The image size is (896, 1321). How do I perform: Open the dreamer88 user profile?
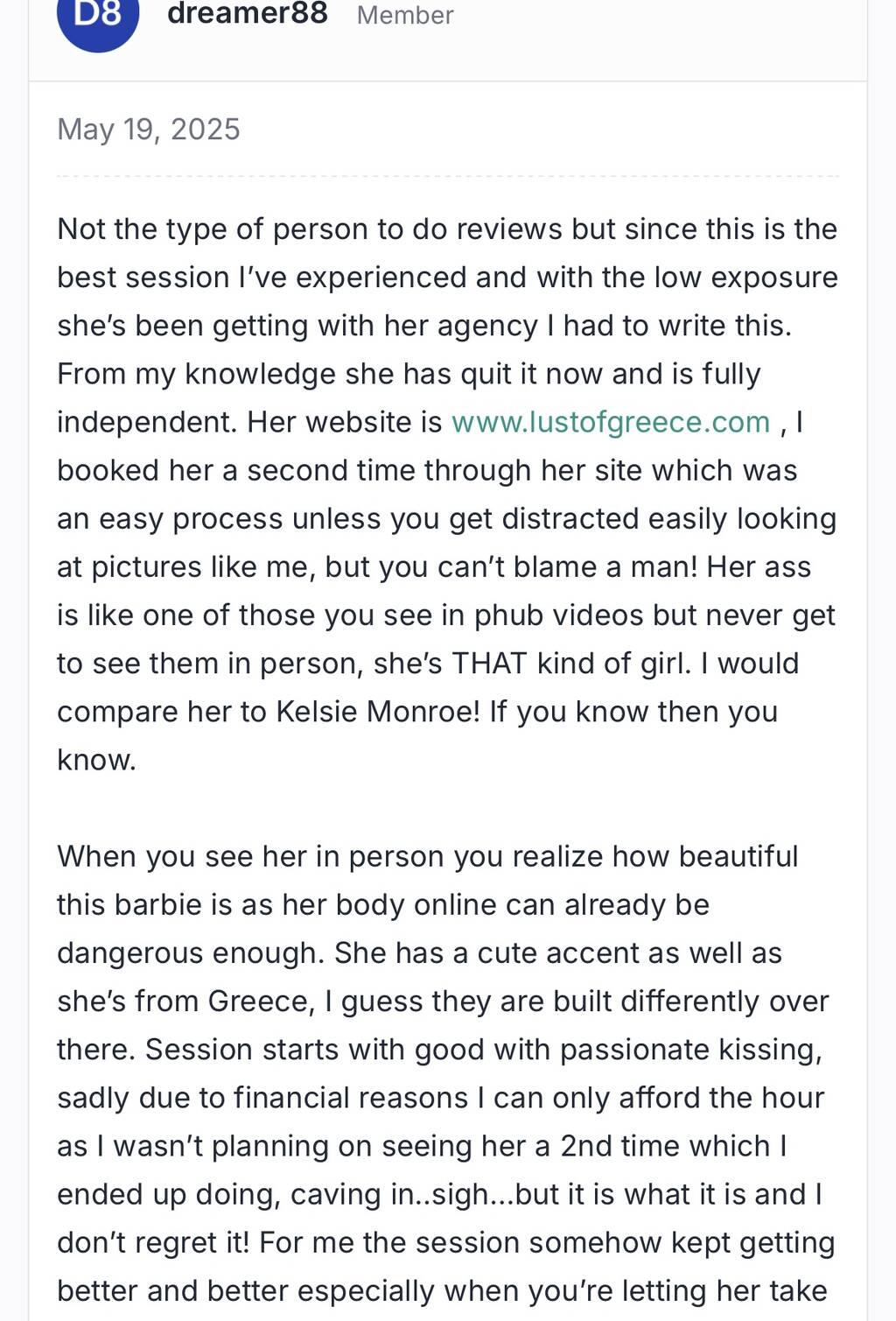(x=248, y=13)
